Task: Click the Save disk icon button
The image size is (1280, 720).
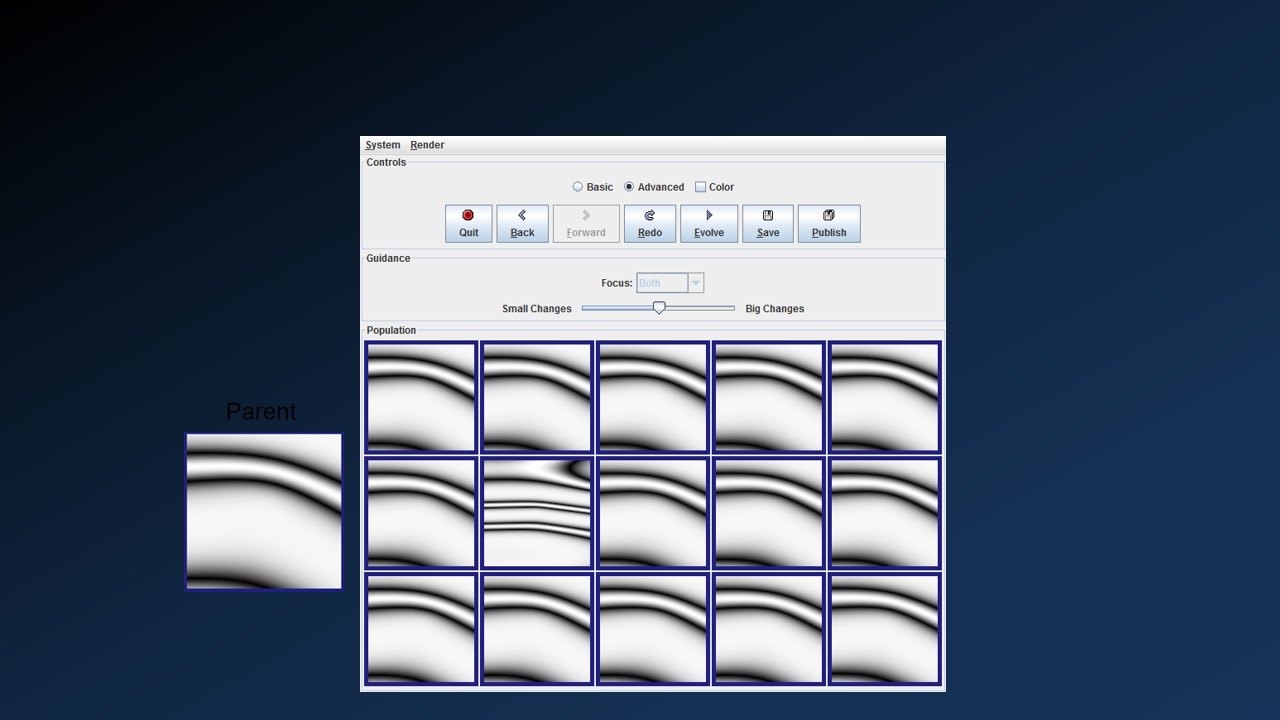Action: coord(768,223)
